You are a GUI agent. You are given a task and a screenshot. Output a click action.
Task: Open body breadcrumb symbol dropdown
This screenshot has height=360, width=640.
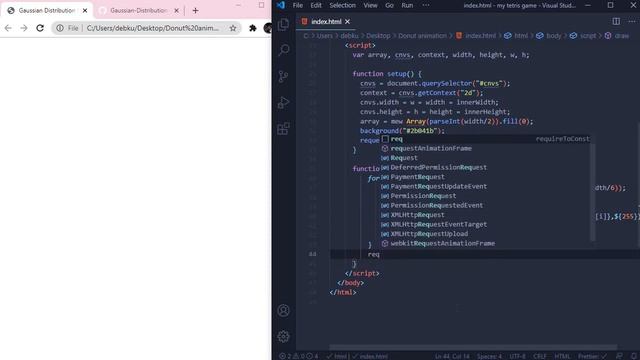[549, 36]
